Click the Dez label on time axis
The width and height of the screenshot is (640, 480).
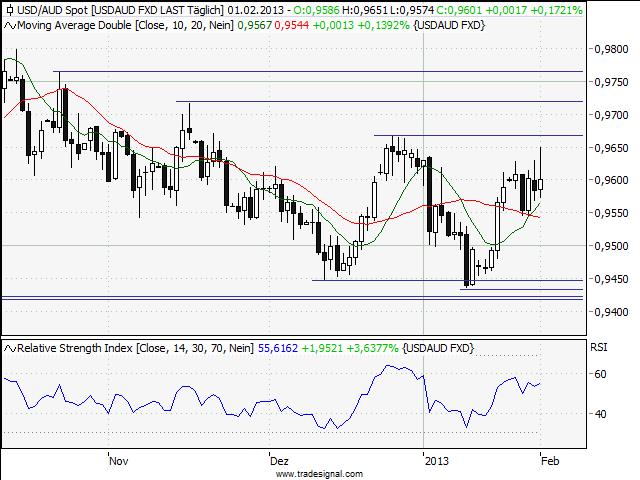click(x=279, y=461)
